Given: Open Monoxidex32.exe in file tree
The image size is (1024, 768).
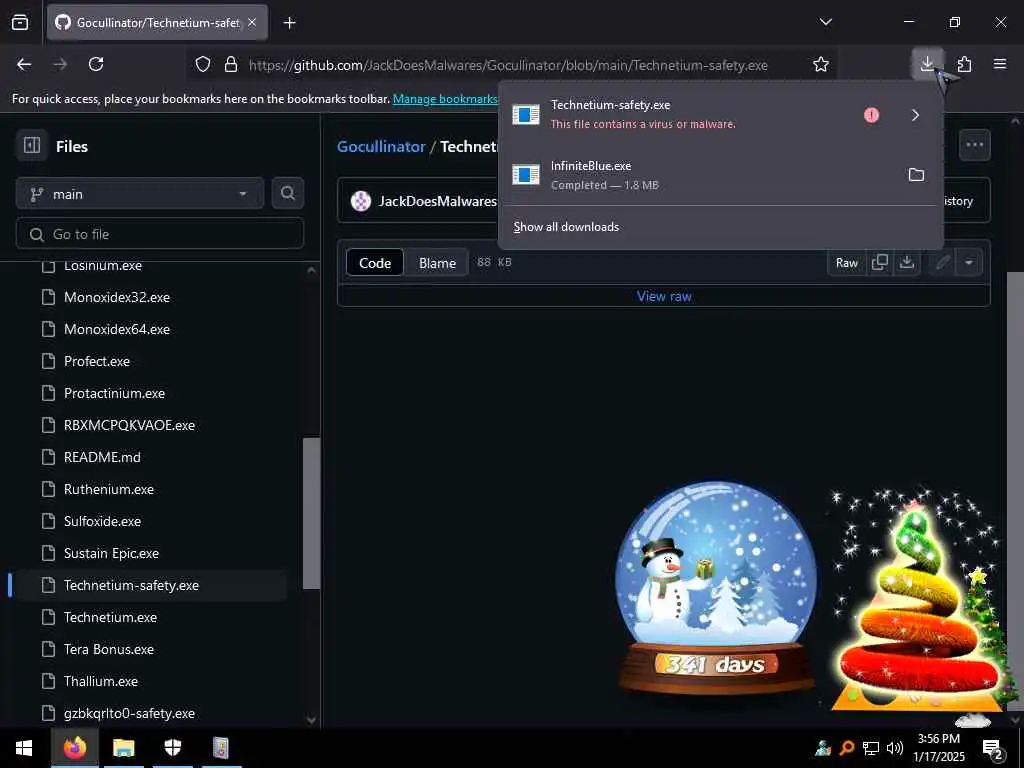Looking at the screenshot, I should pyautogui.click(x=117, y=297).
